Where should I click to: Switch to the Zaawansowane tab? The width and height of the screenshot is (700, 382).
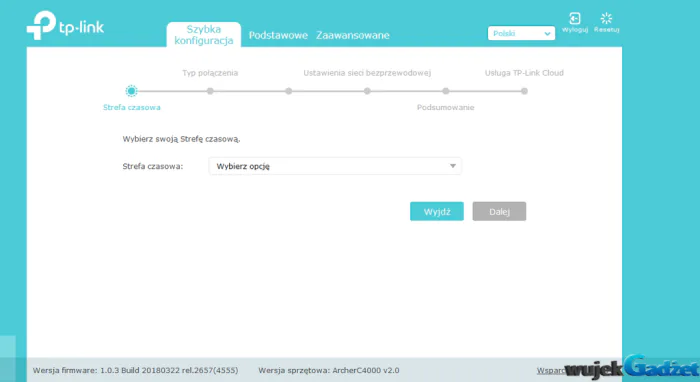click(353, 35)
